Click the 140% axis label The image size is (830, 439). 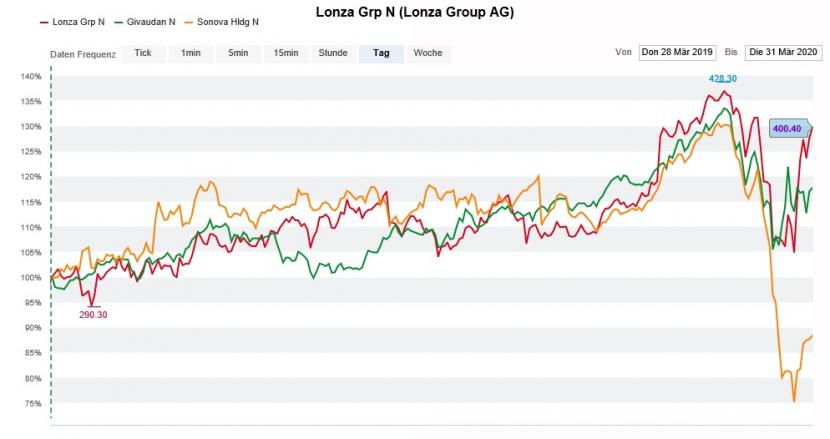pyautogui.click(x=31, y=77)
